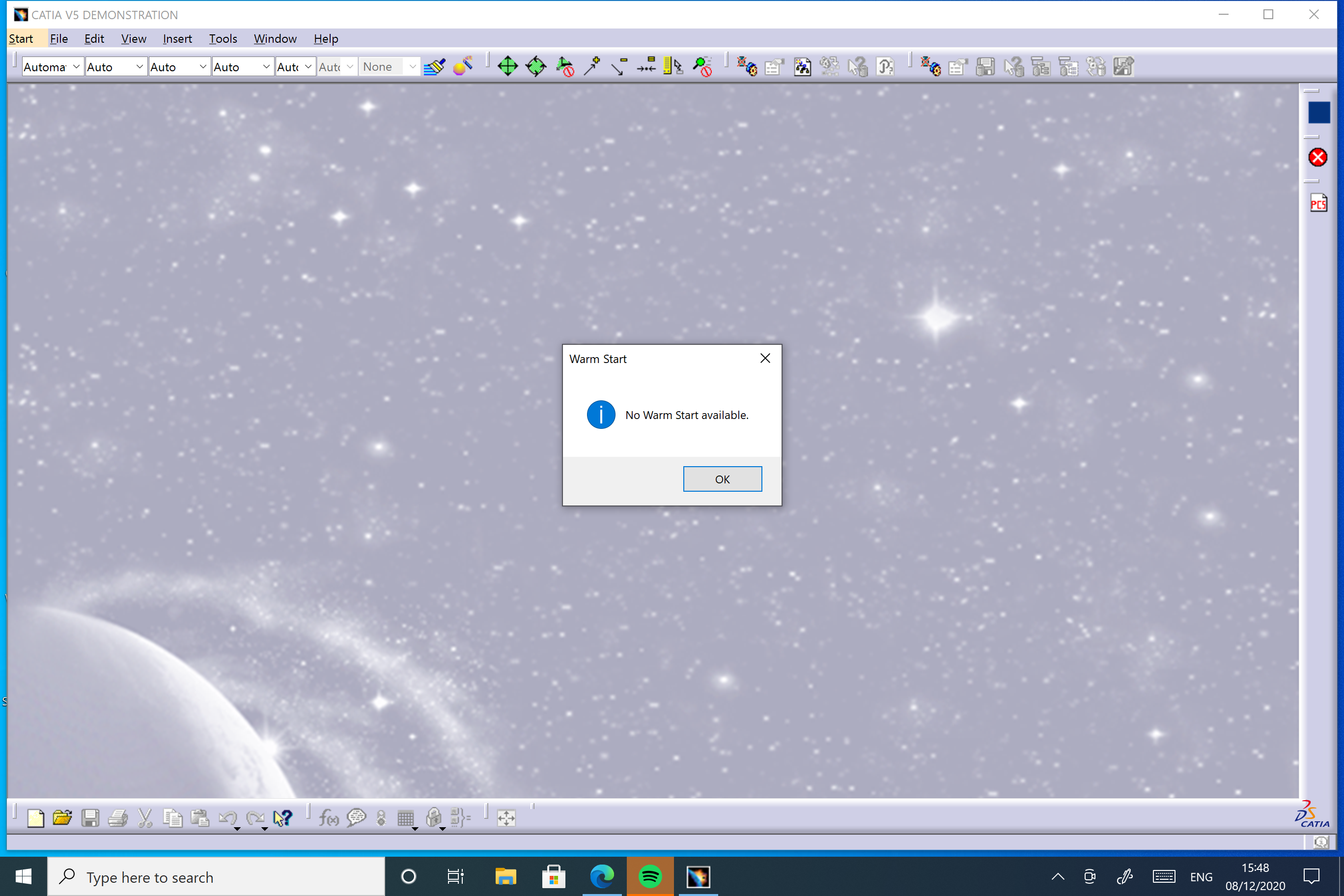Click the padlock knowledge icon
The height and width of the screenshot is (896, 1344).
(x=434, y=818)
